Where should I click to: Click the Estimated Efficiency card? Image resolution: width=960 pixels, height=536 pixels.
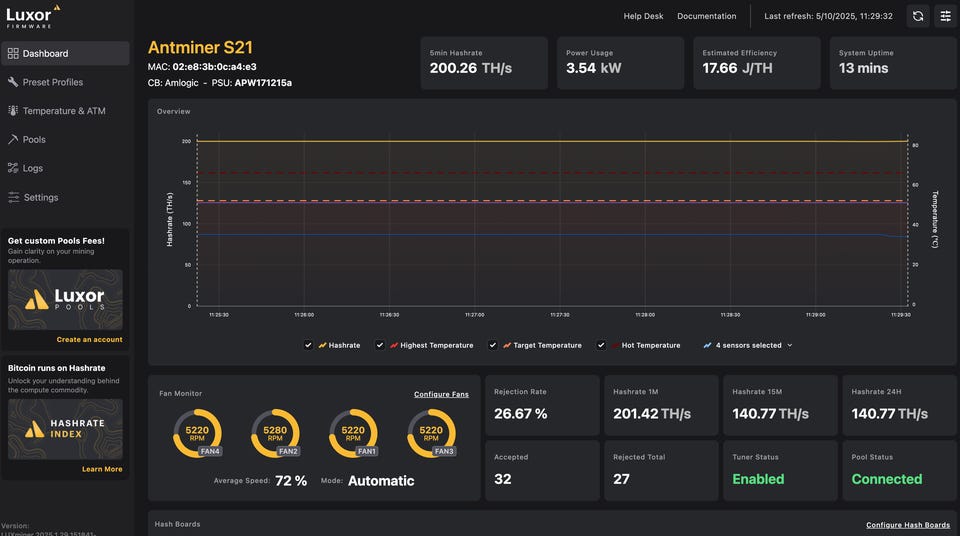pos(757,63)
